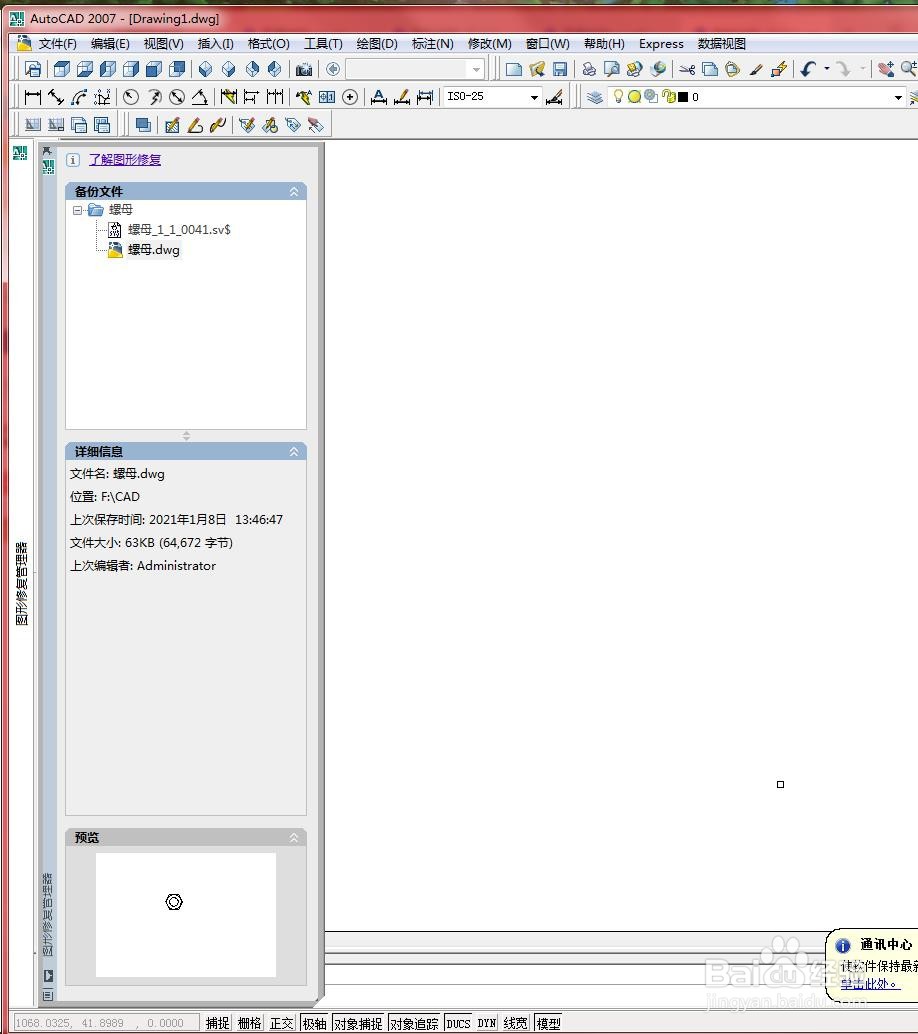Toggle layer 0 on/off lightbulb
Viewport: 918px width, 1034px height.
pyautogui.click(x=618, y=96)
